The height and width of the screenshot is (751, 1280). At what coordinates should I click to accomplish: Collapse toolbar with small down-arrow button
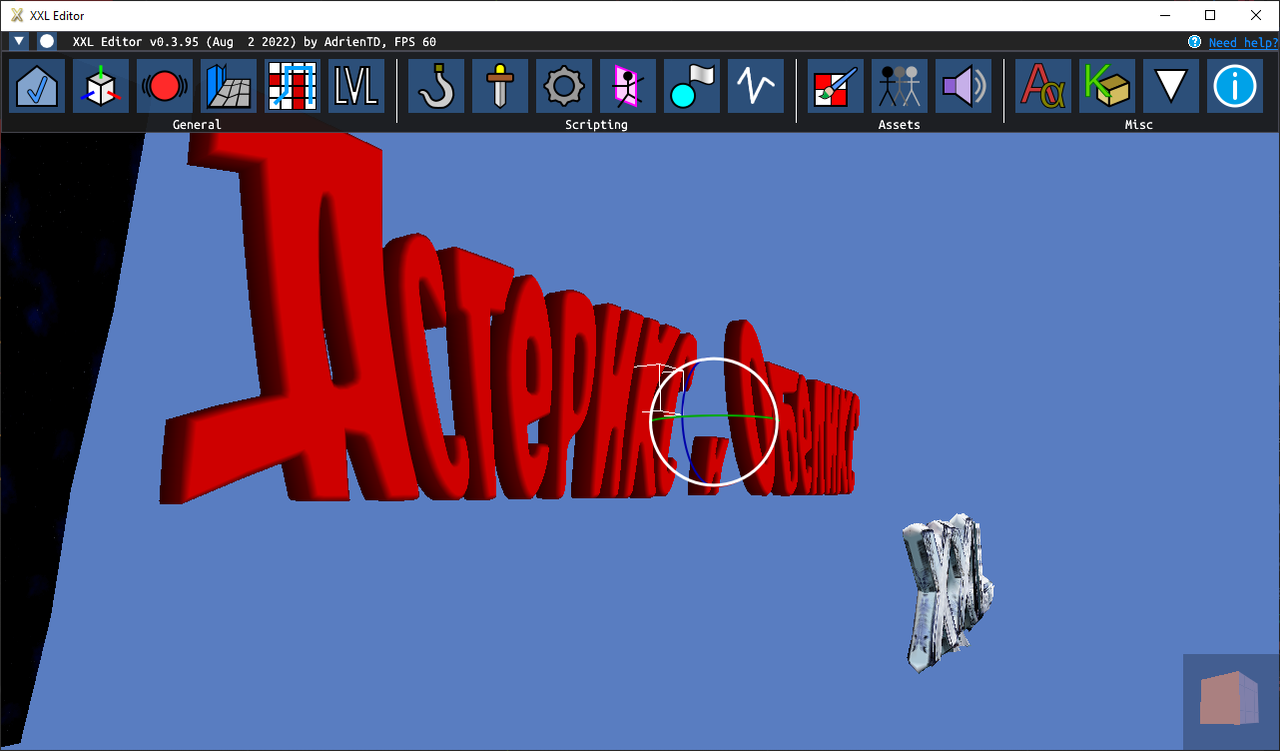point(19,42)
